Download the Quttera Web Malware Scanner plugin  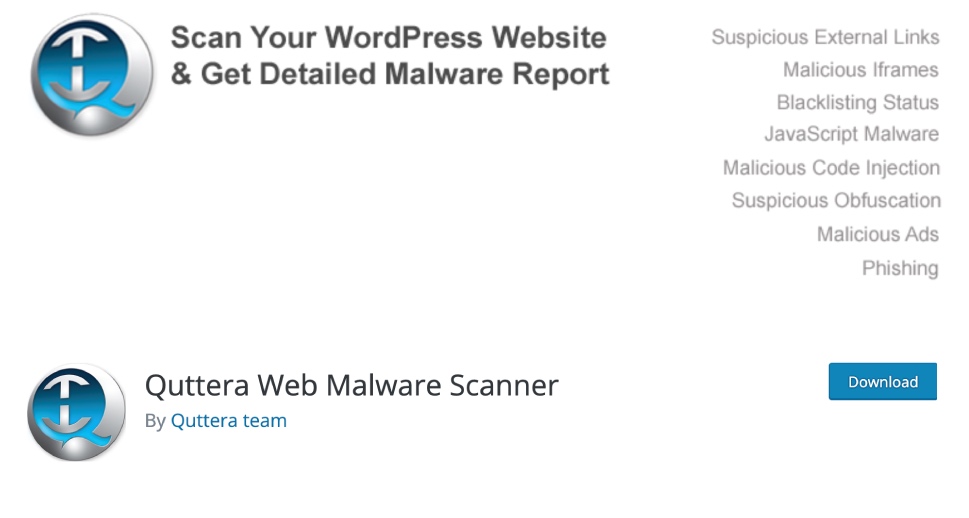pyautogui.click(x=882, y=381)
